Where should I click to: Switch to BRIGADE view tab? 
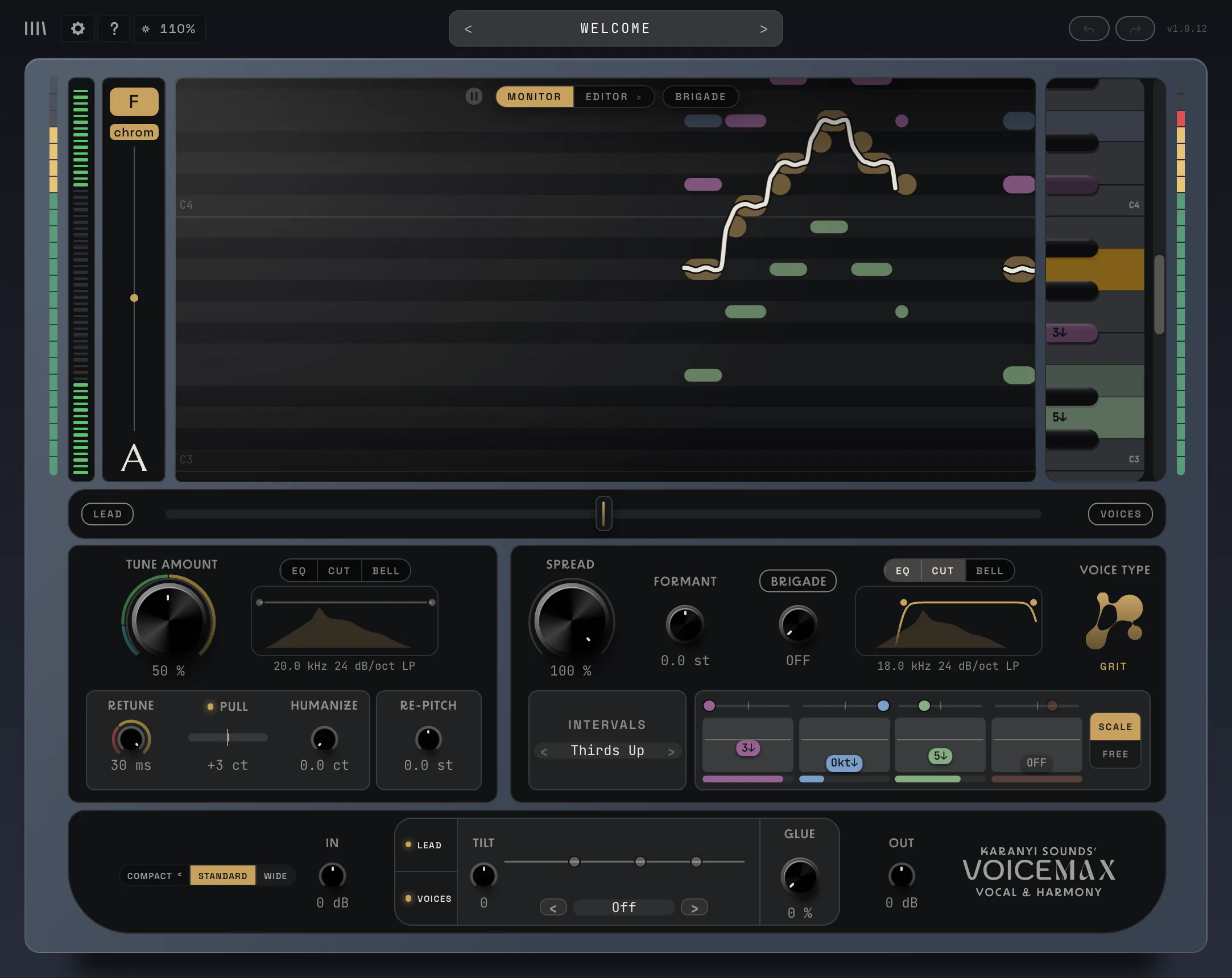(701, 97)
